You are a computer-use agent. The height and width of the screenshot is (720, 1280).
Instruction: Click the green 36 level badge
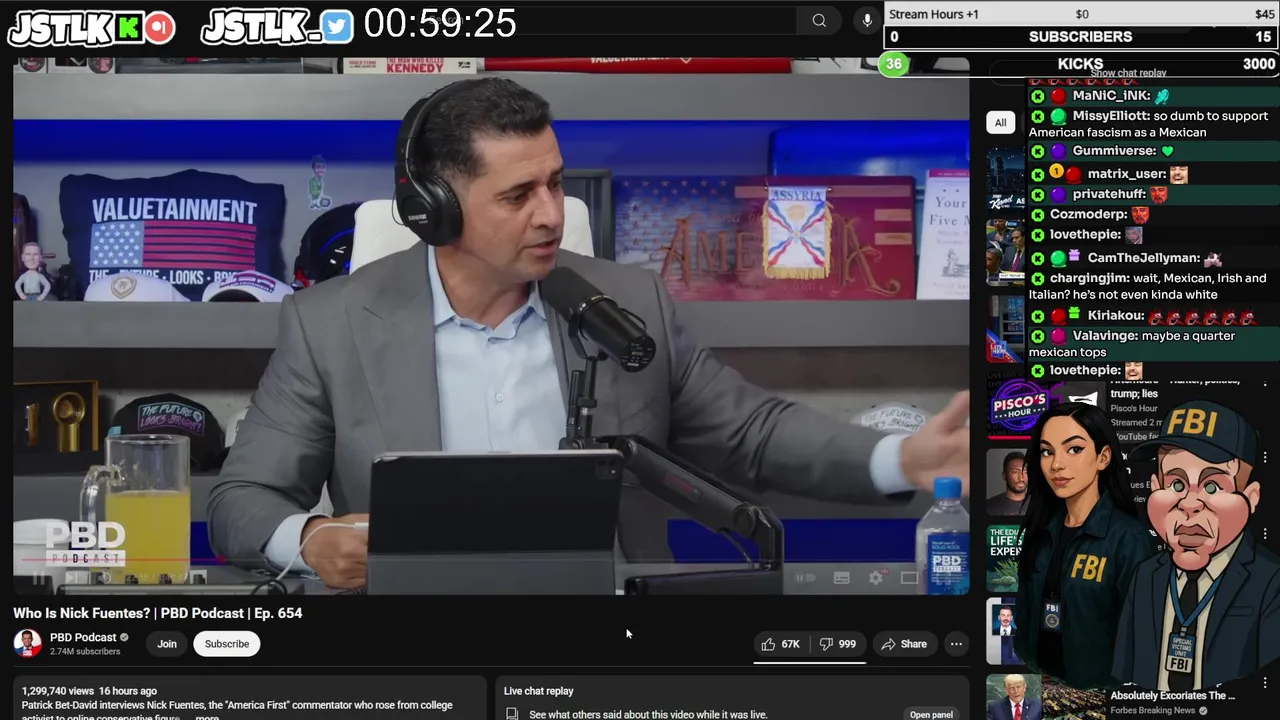point(894,64)
